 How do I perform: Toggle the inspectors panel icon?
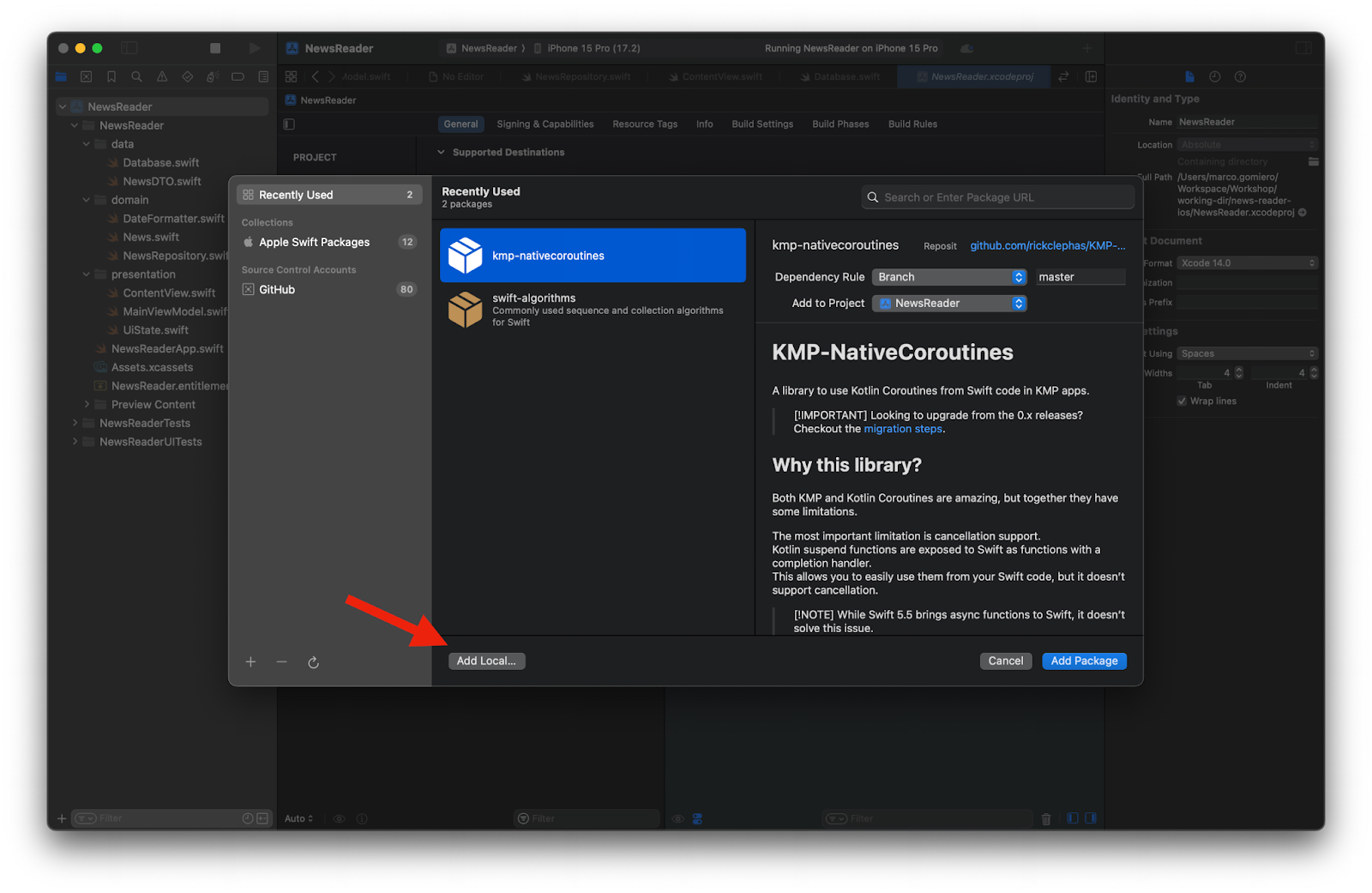(x=1303, y=48)
